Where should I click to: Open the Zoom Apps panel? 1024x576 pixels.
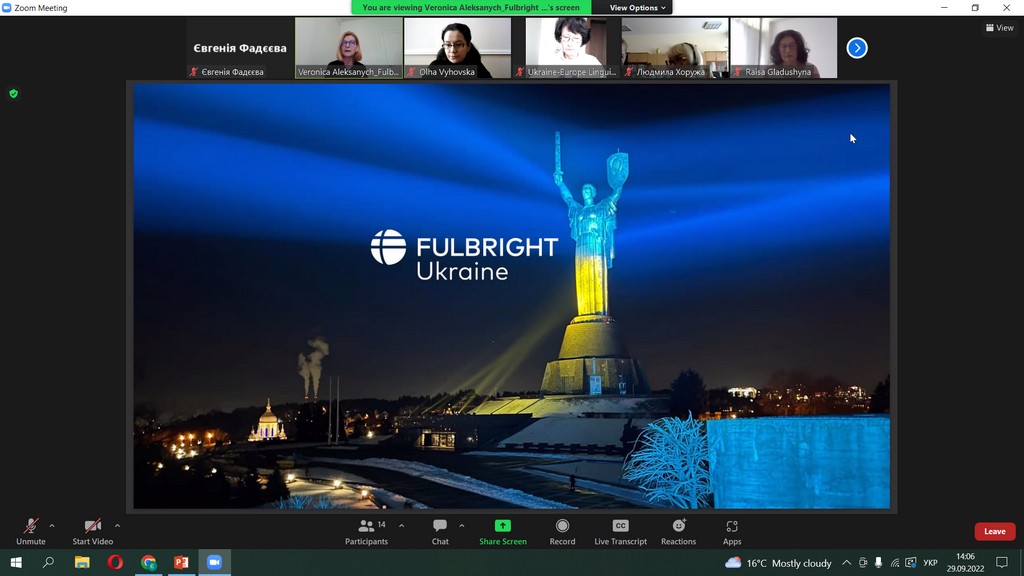click(x=732, y=531)
